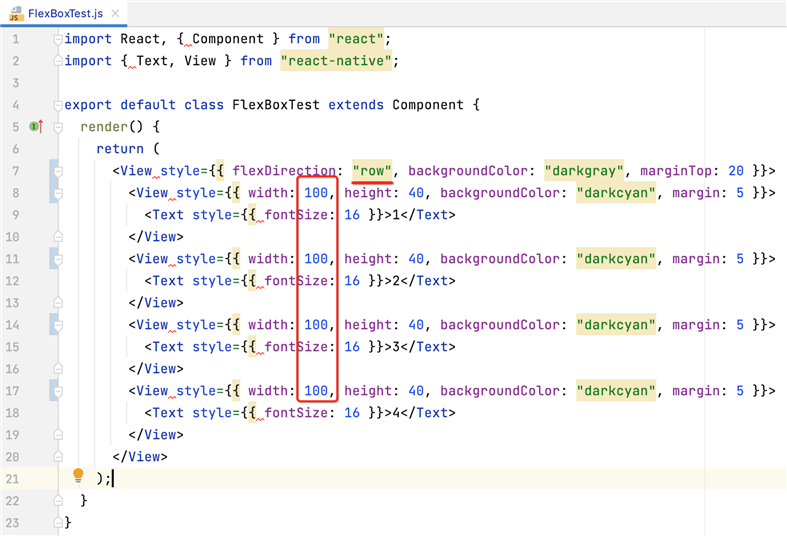Click the "darkgray" color string on line 7
Screen dimensions: 787x536
[x=584, y=171]
